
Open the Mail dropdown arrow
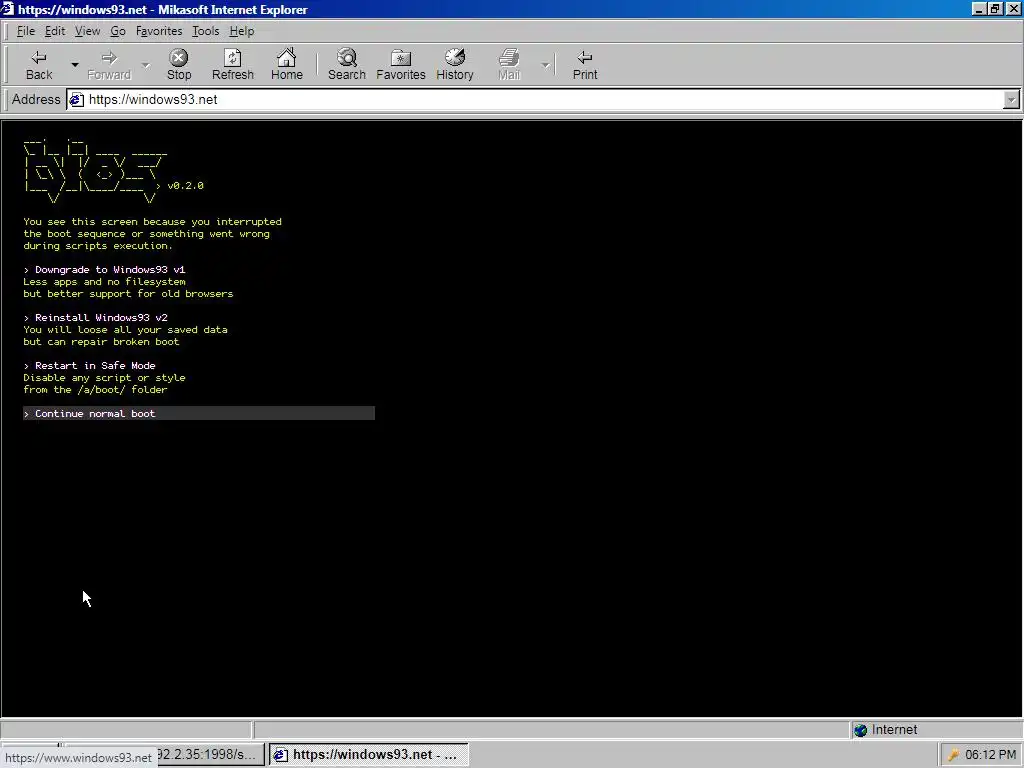point(545,65)
